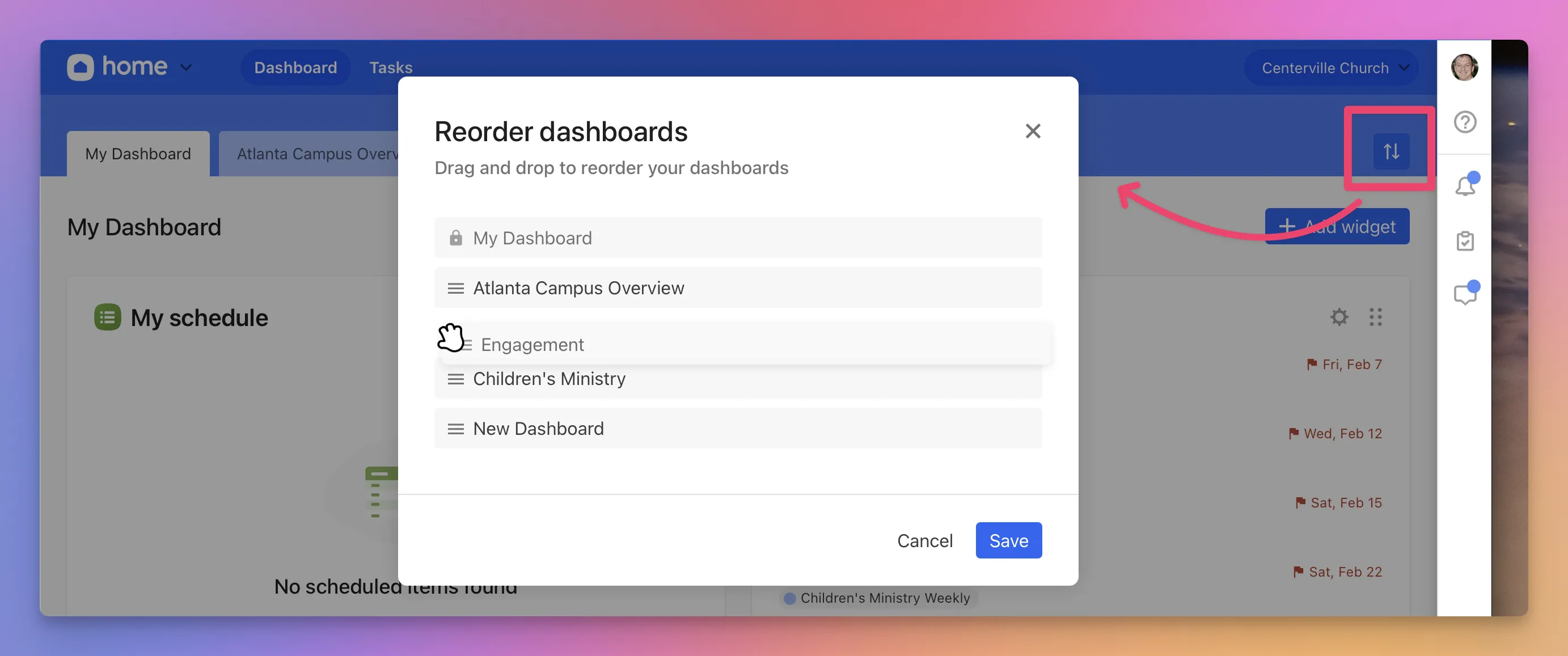Viewport: 1568px width, 656px height.
Task: Click the New Dashboard drag handle
Action: 455,429
